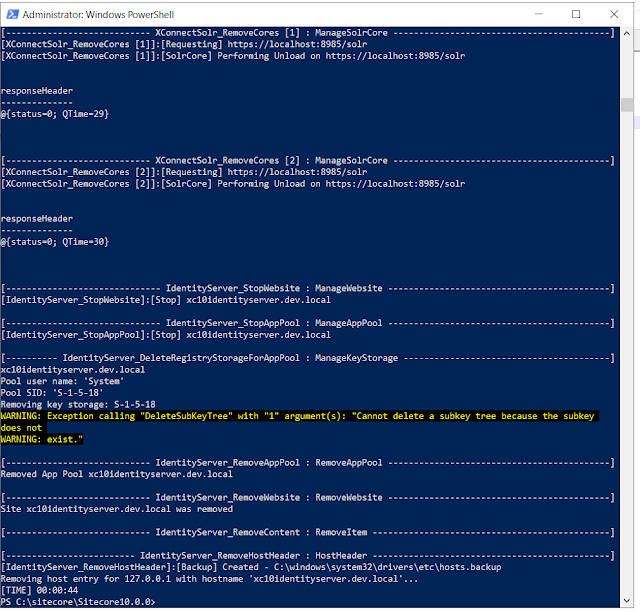Minimize the PowerShell window
The height and width of the screenshot is (612, 640).
(539, 14)
